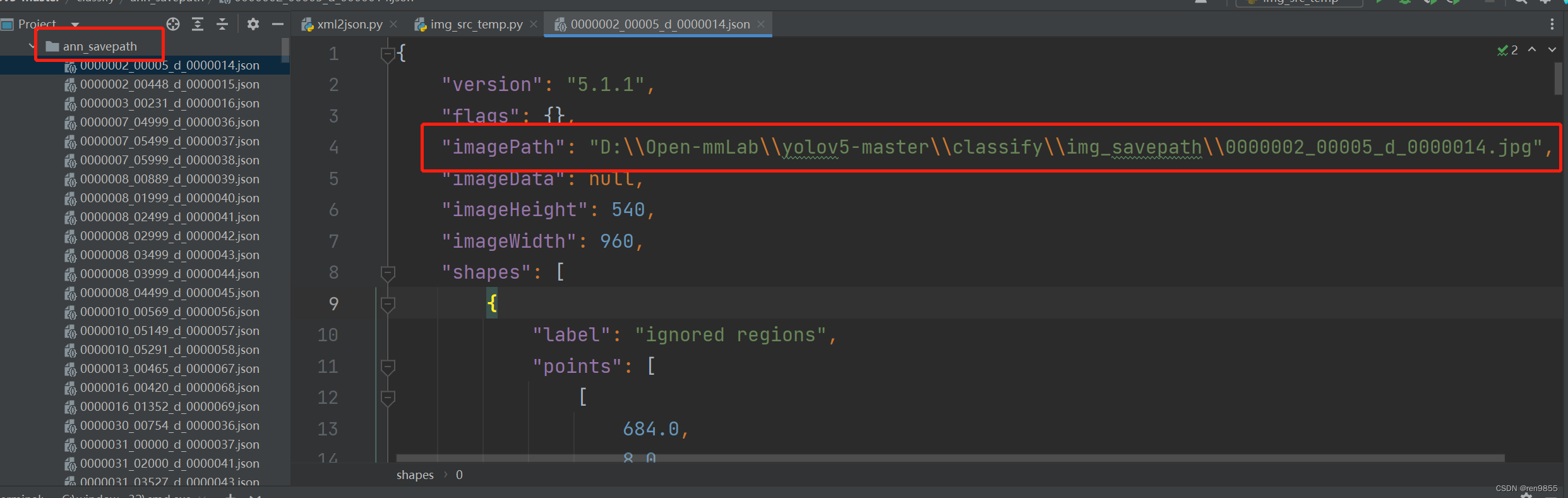Click the editor horizontal scrollbar

pyautogui.click(x=950, y=458)
